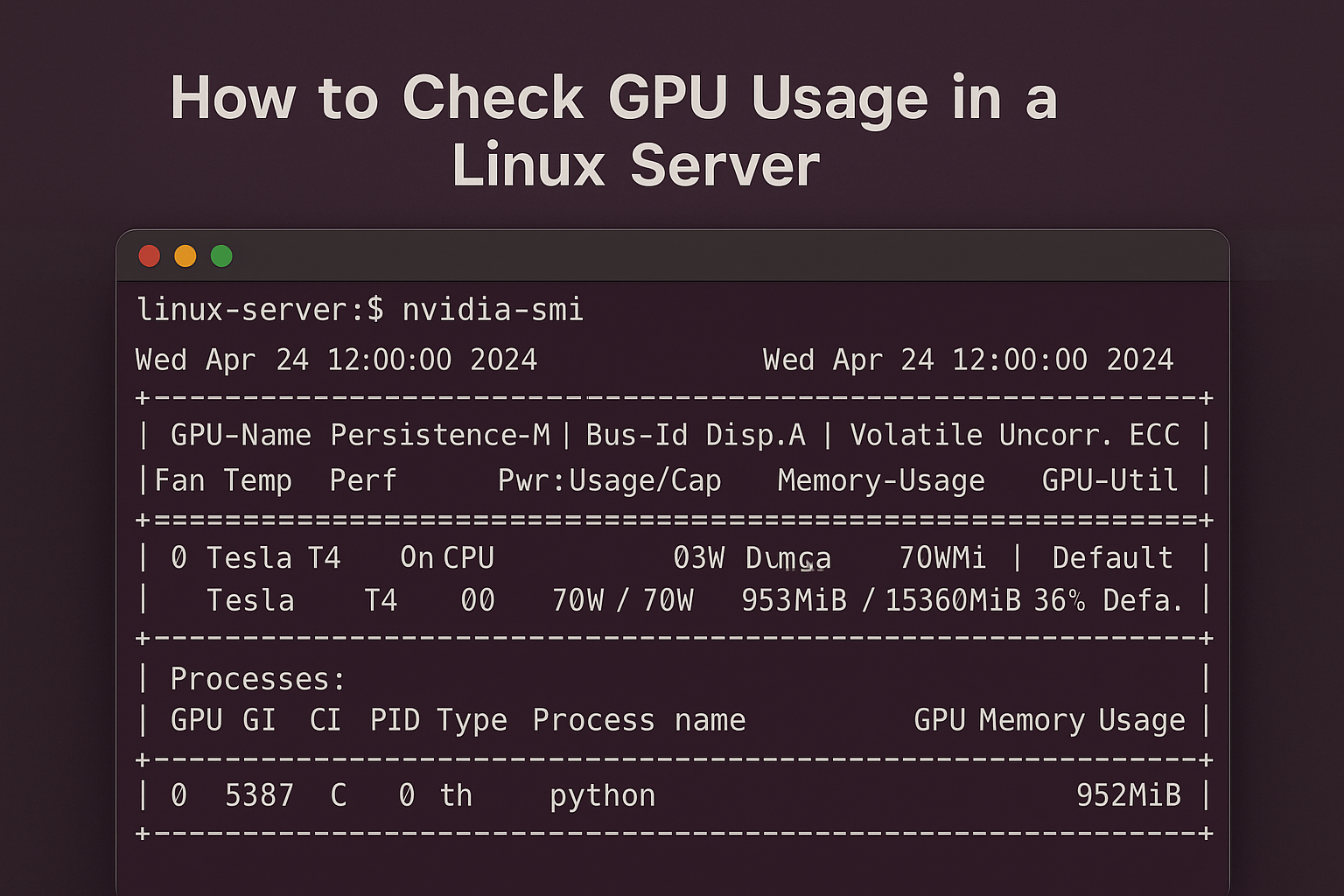Select the GPU-Name column header
Viewport: 1344px width, 896px height.
241,435
